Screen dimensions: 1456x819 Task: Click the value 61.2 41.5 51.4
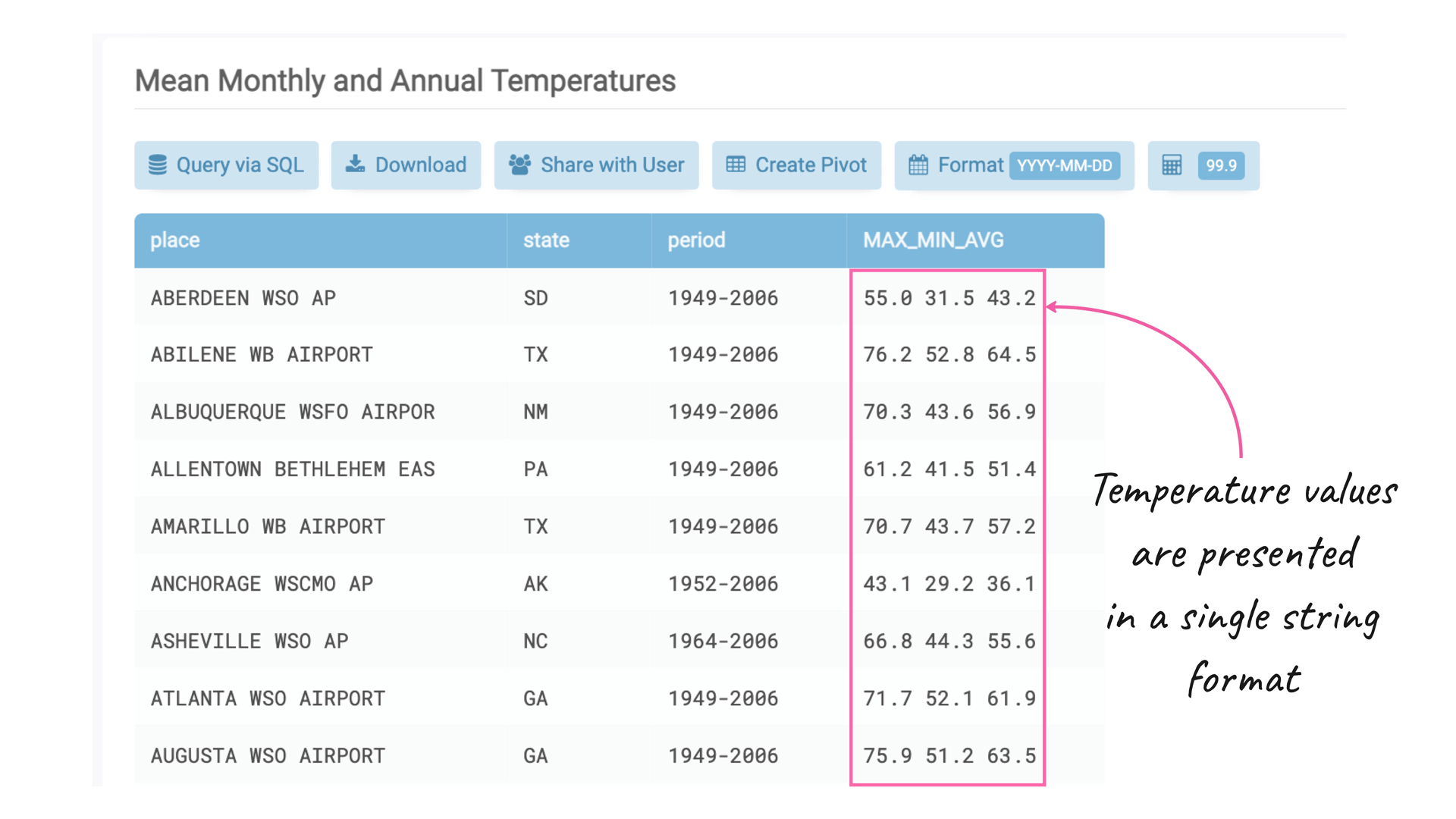click(949, 469)
